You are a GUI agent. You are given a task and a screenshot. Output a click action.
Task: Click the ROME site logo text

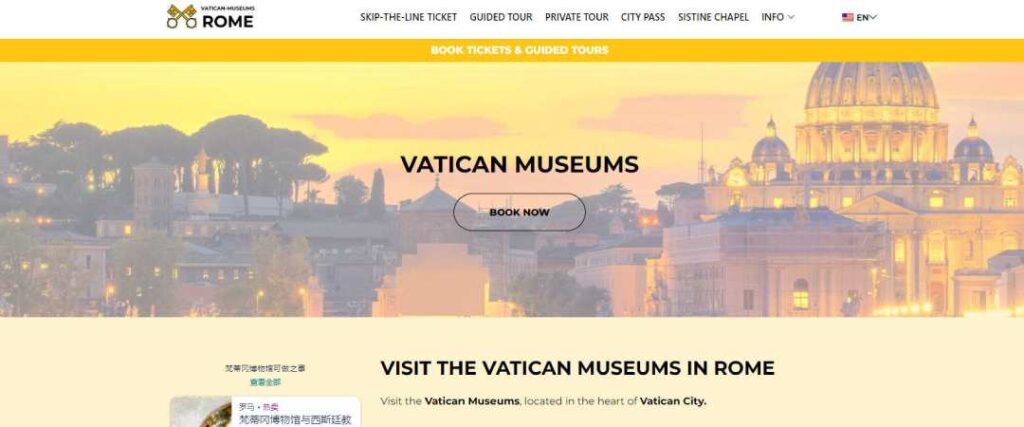(x=227, y=21)
